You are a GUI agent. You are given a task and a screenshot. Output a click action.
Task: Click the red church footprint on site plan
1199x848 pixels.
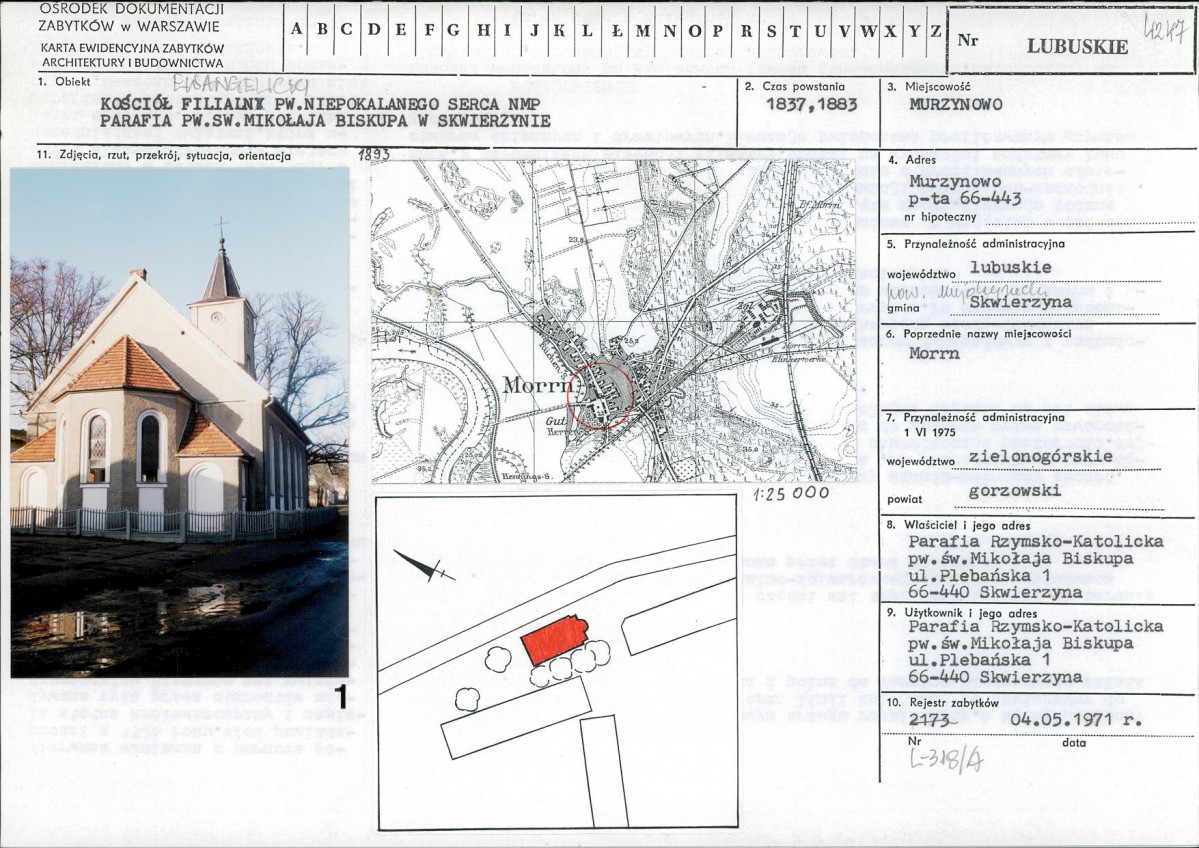(554, 639)
